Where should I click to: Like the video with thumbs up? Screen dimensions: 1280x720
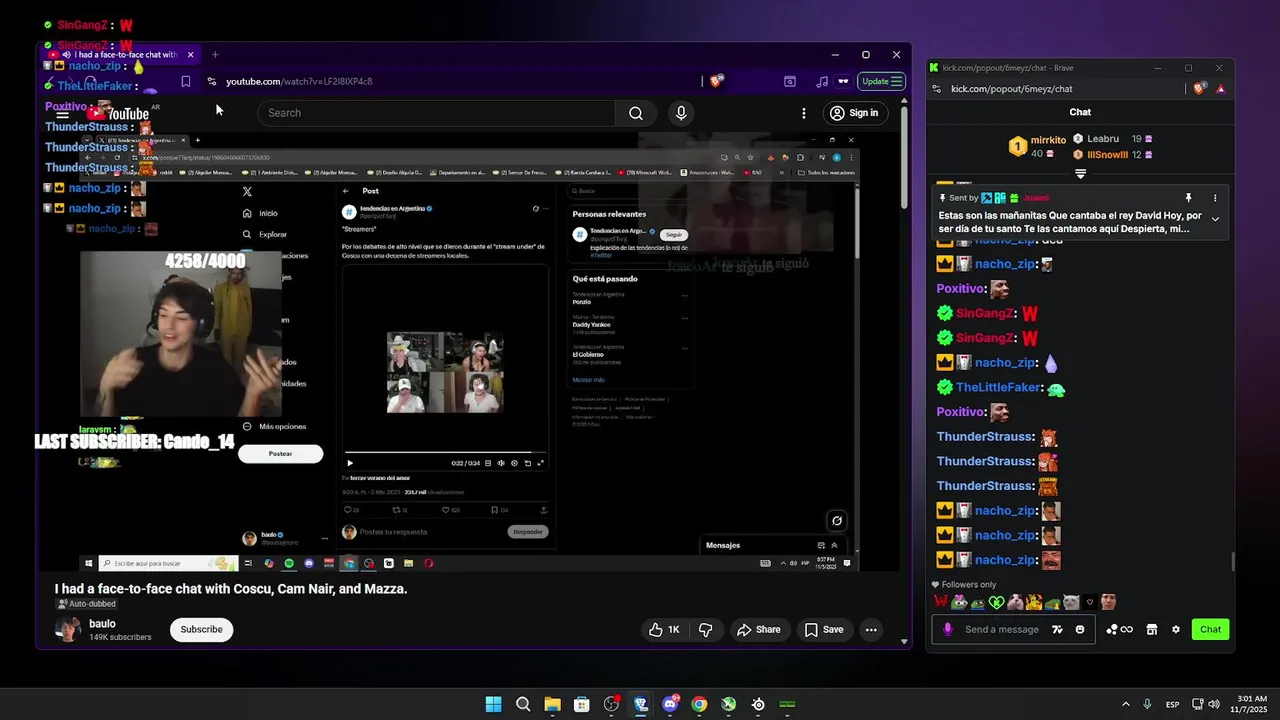pyautogui.click(x=664, y=629)
